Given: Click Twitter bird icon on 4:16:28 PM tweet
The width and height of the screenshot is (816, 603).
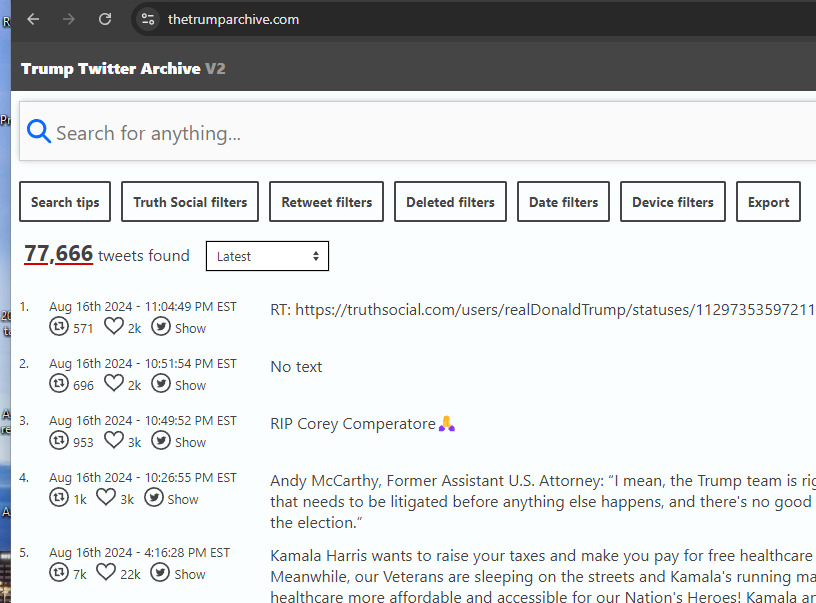Looking at the screenshot, I should click(160, 572).
